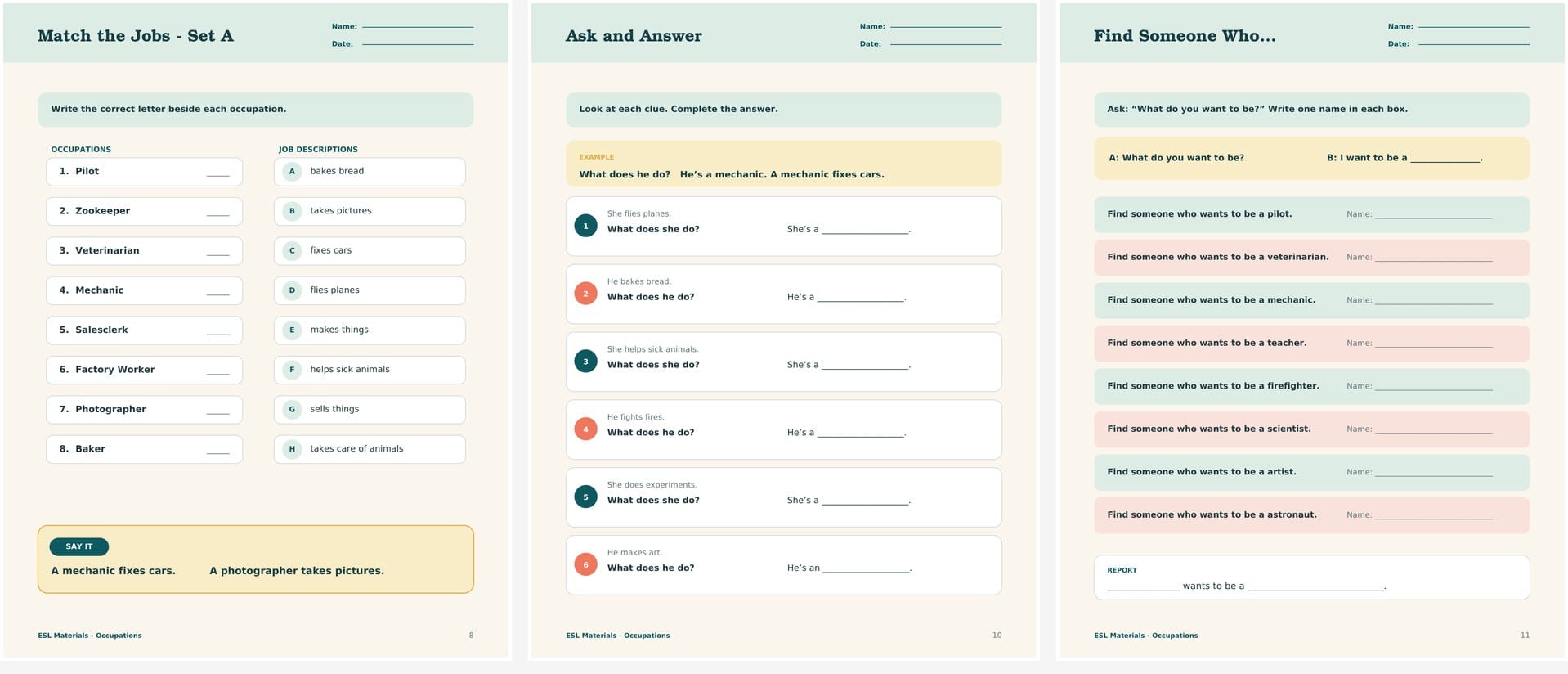Click the Ask and Answer title
Screen dimensions: 1568x674
pos(634,36)
